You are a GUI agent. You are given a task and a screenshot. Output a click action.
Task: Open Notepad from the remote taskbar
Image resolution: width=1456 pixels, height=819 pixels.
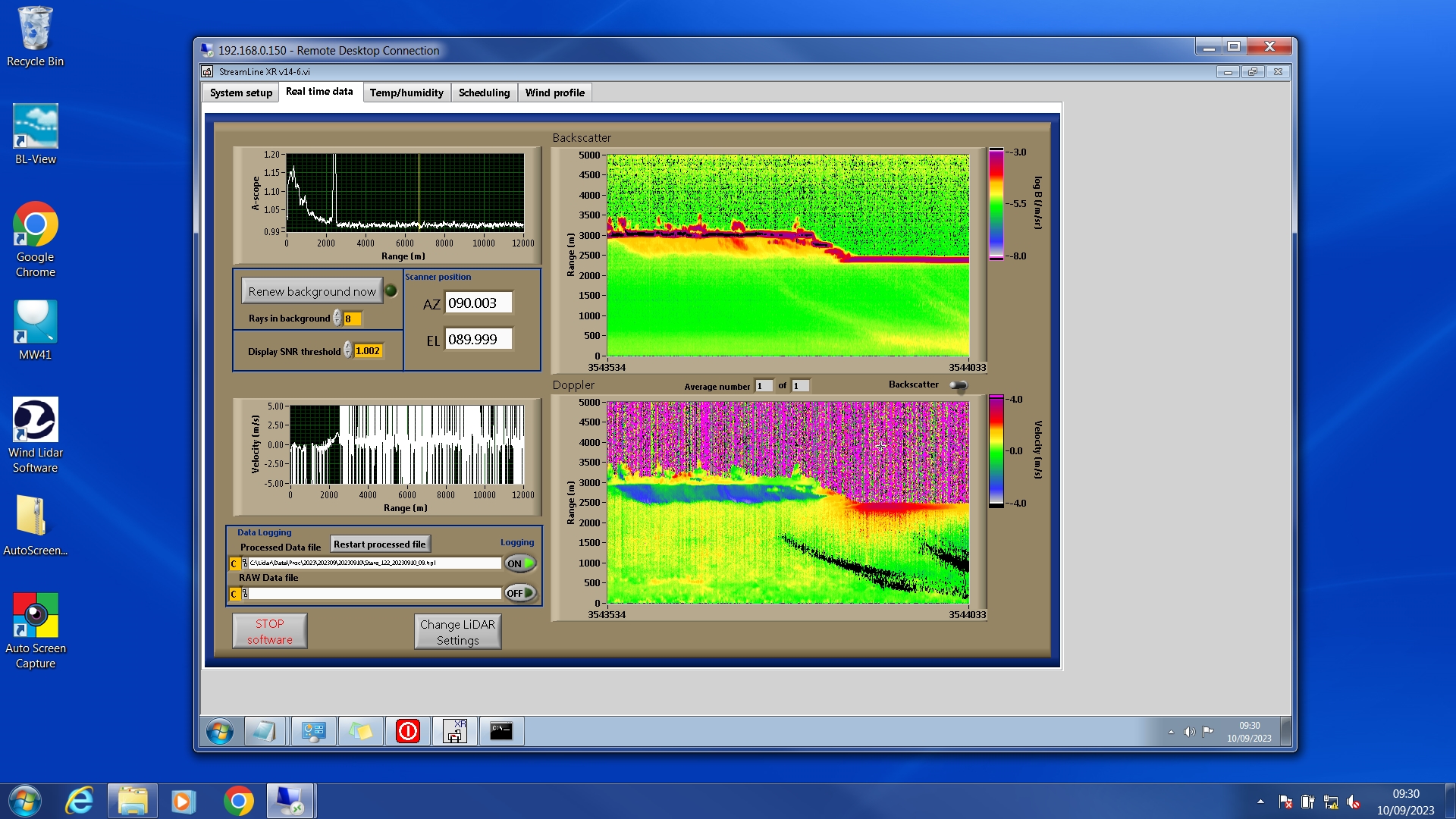pos(265,731)
